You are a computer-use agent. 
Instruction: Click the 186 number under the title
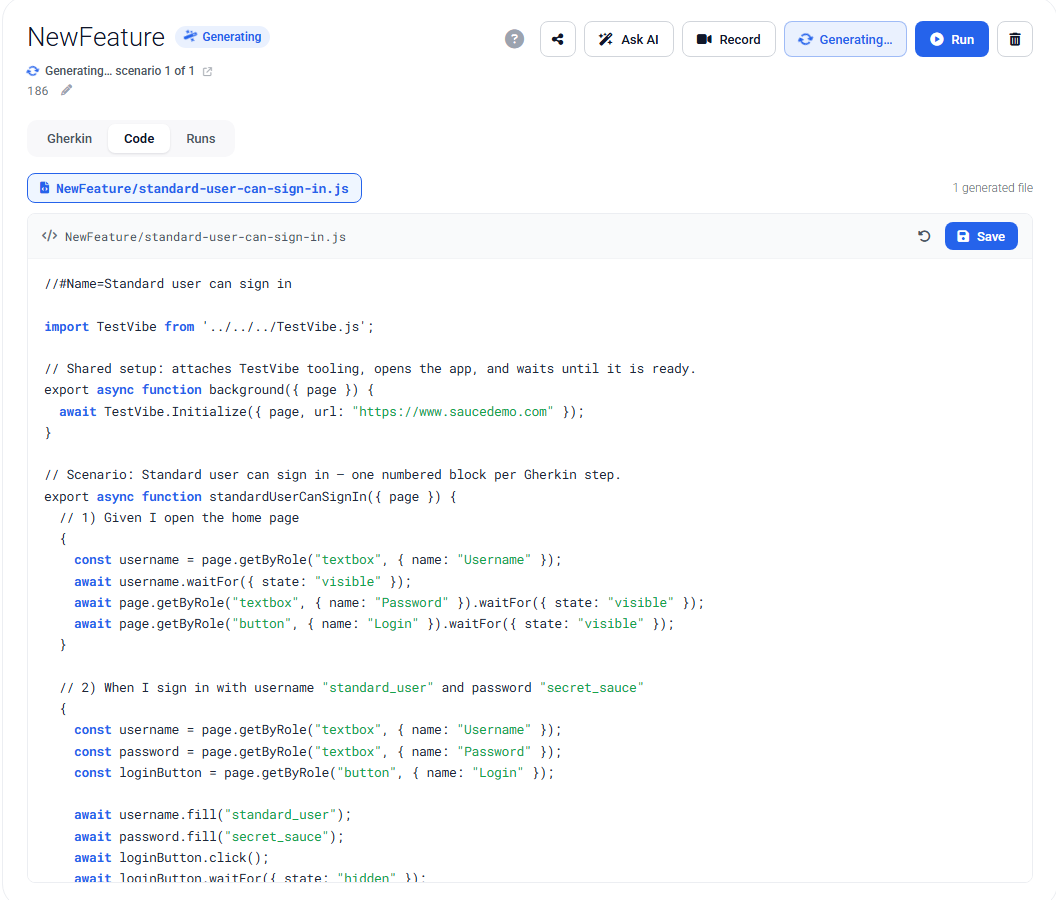pos(38,91)
